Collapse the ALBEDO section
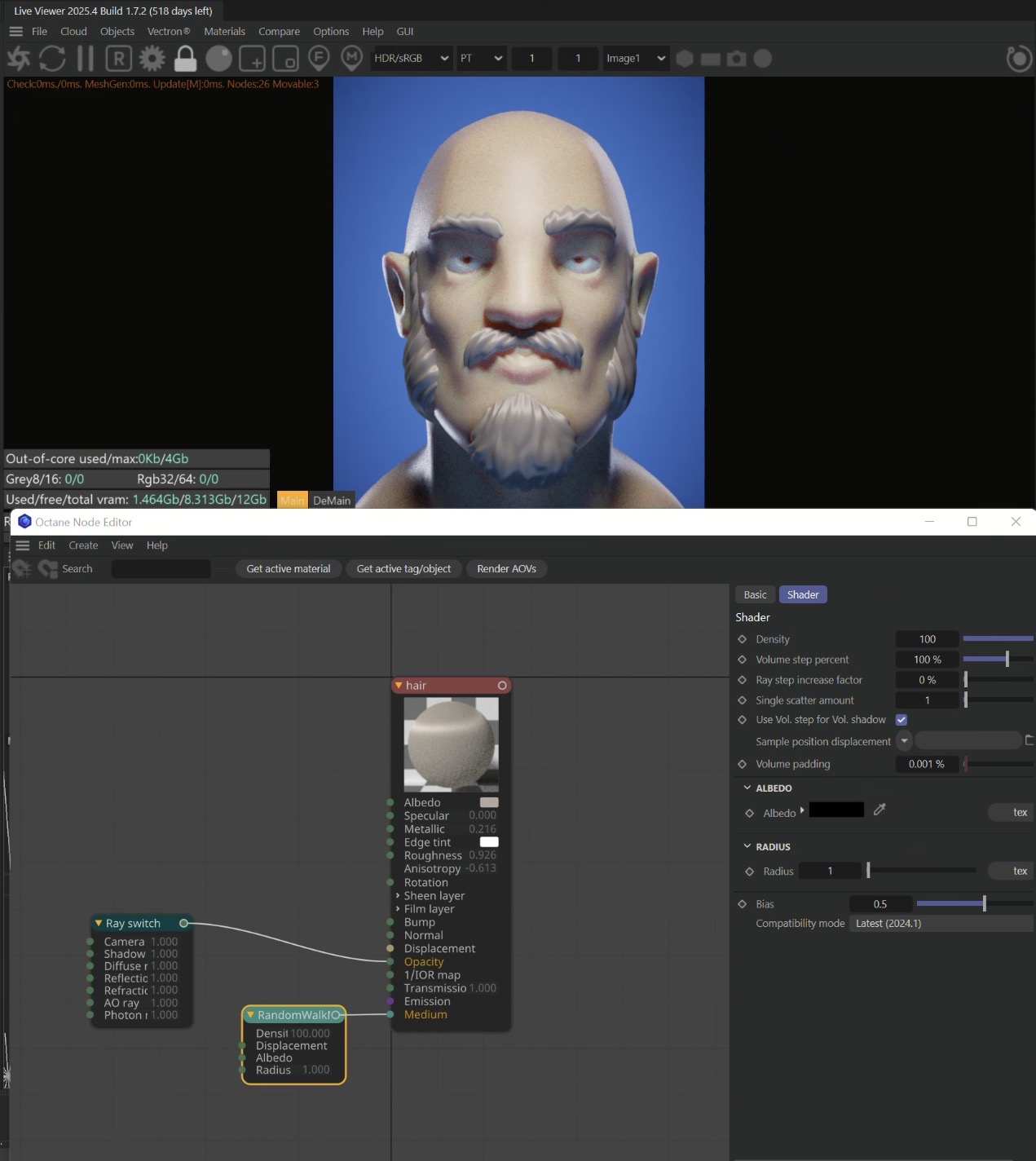The image size is (1036, 1161). pyautogui.click(x=747, y=788)
